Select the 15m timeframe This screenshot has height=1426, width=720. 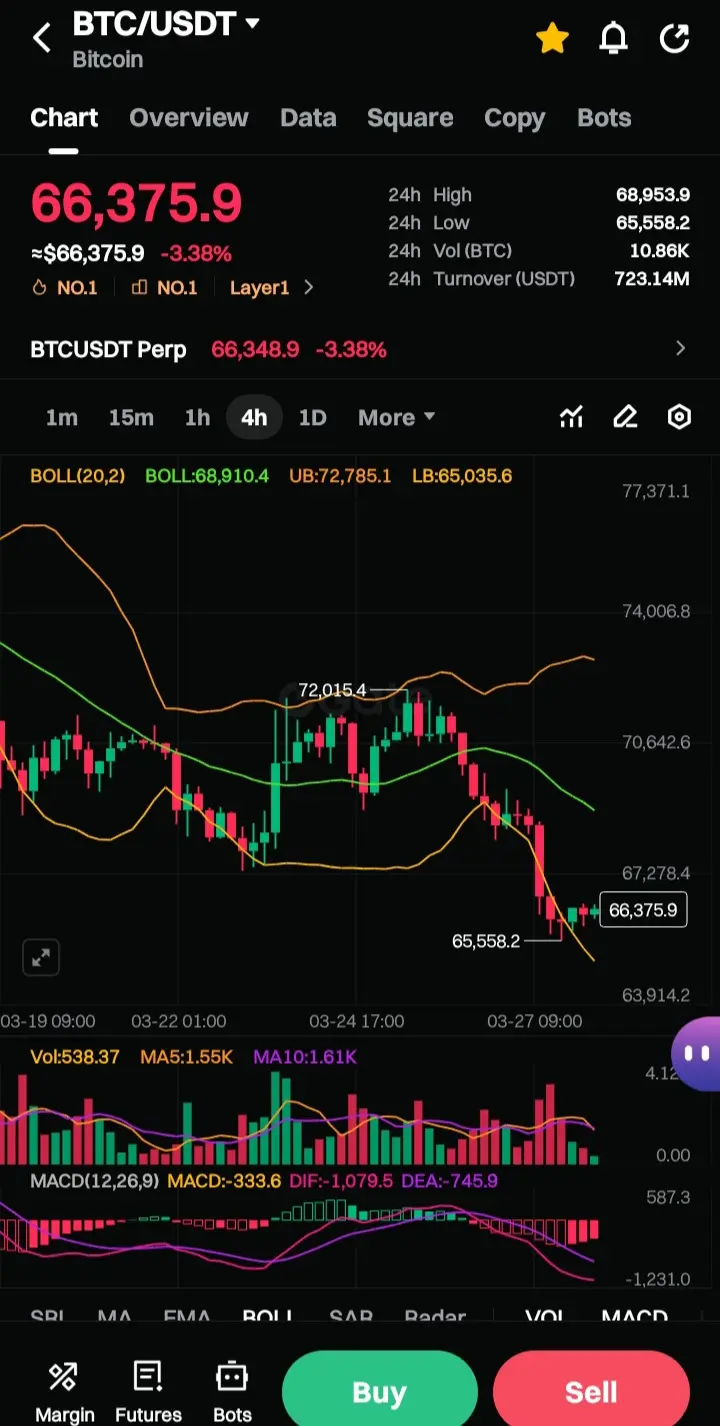131,418
